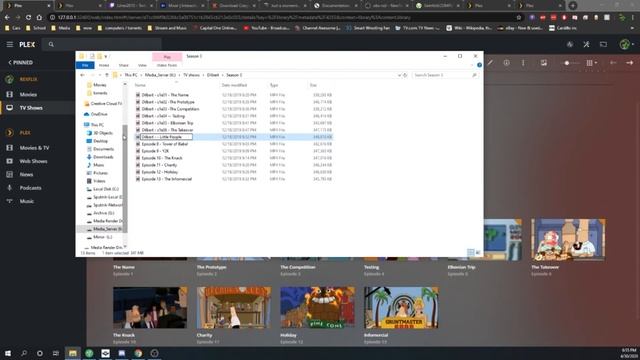Click the Explorer help icon

[x=479, y=65]
